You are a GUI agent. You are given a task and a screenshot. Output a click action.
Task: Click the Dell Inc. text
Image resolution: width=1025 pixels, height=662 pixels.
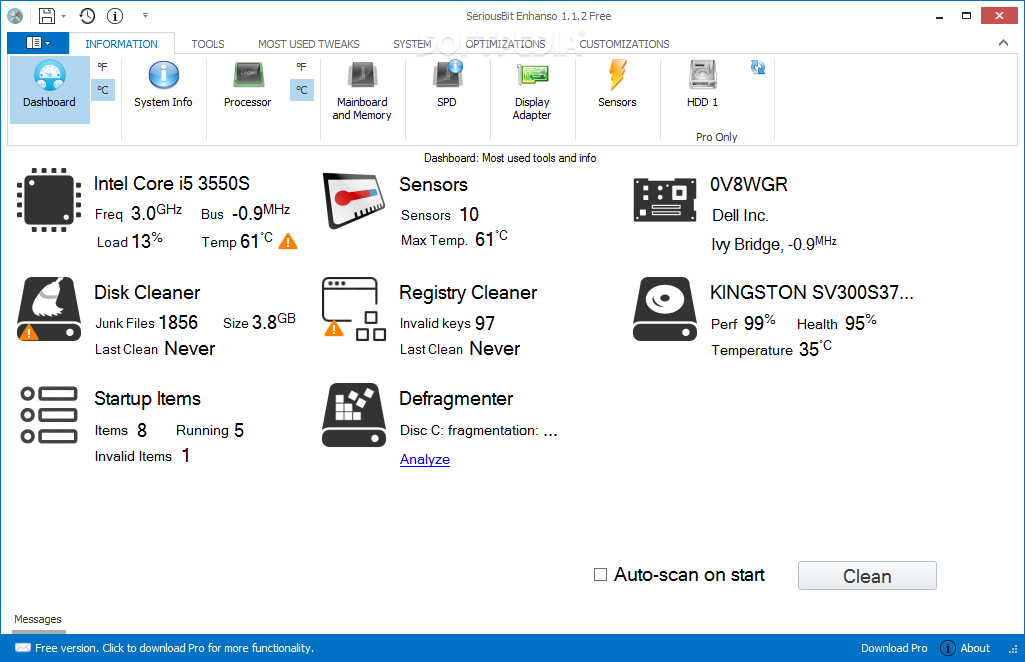coord(740,215)
